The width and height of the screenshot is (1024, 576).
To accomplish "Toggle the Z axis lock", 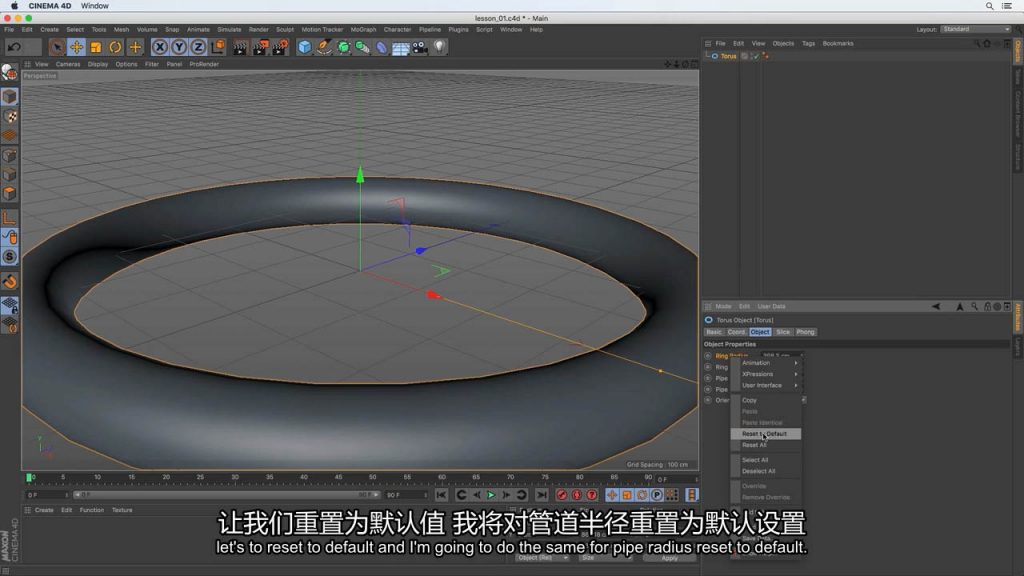I will [x=198, y=47].
